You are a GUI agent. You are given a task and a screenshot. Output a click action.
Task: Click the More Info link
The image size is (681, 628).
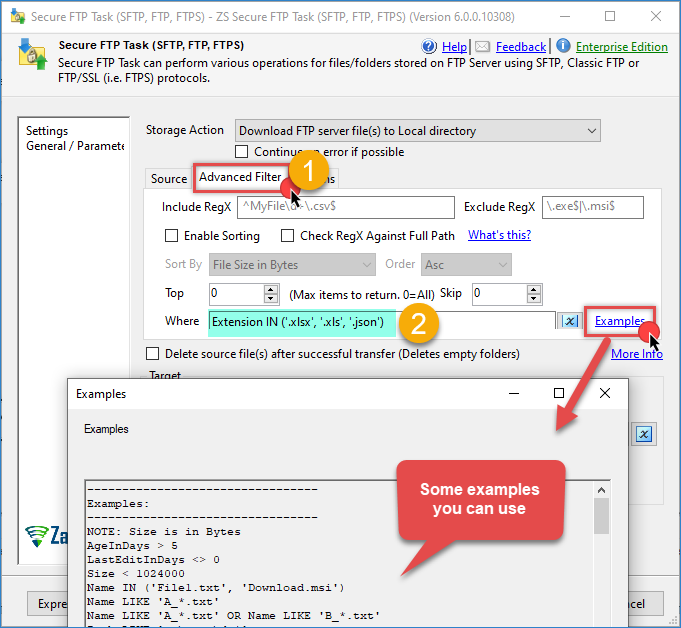pyautogui.click(x=637, y=354)
